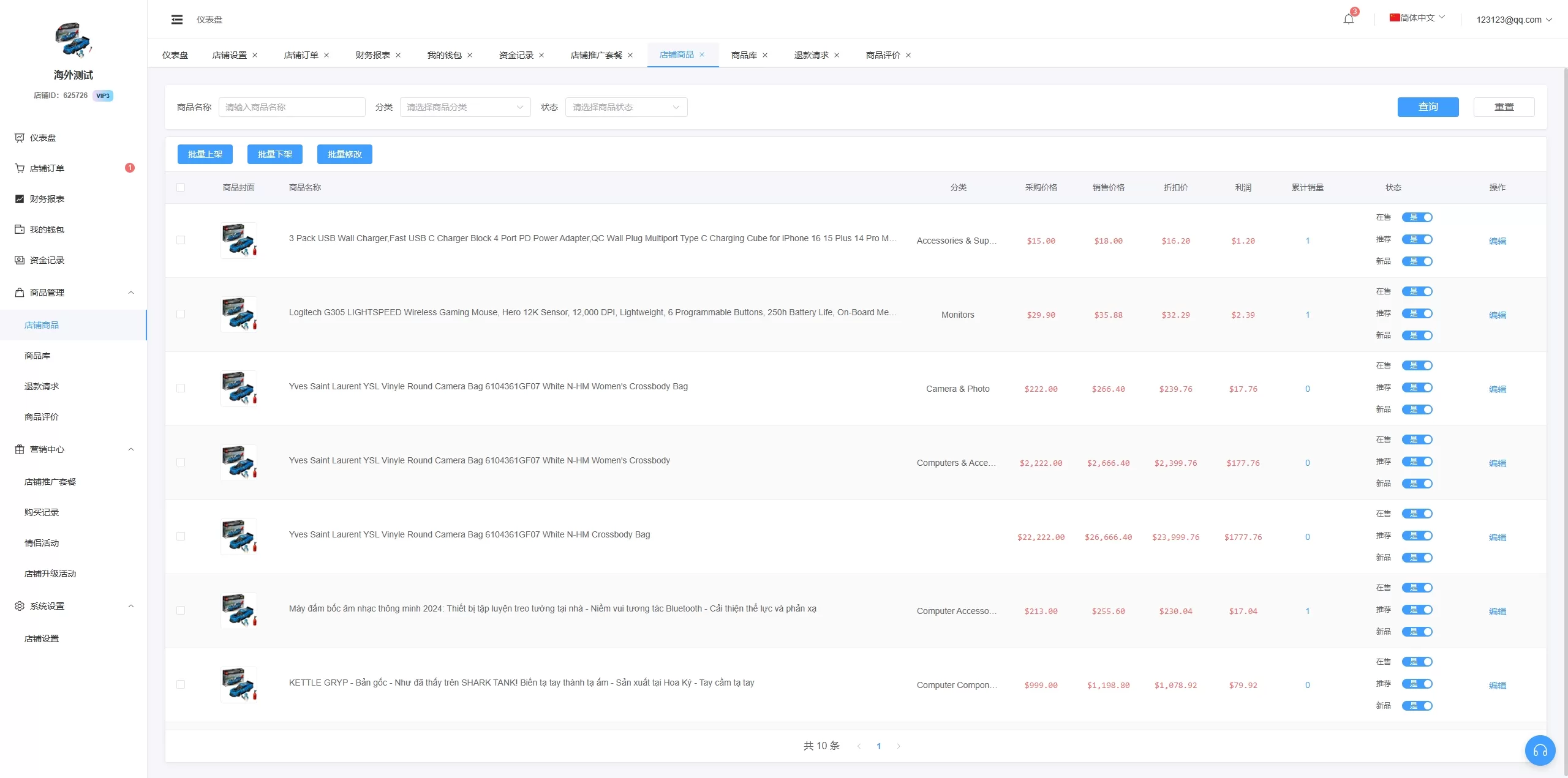Toggle 推荐 switch for Camera & Photo row

click(x=1417, y=387)
